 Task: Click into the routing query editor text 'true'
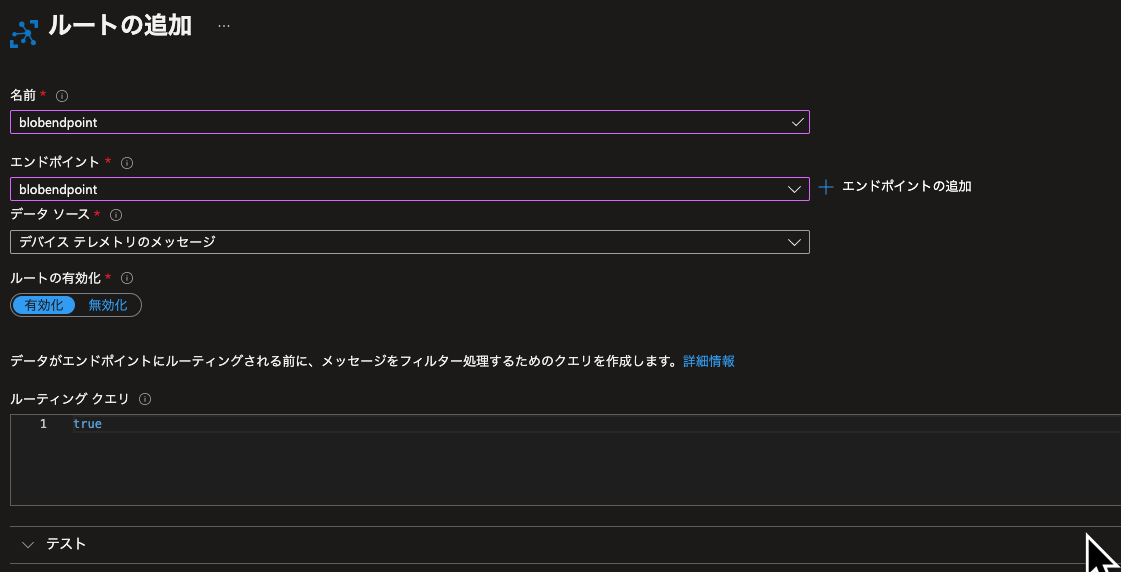point(87,424)
